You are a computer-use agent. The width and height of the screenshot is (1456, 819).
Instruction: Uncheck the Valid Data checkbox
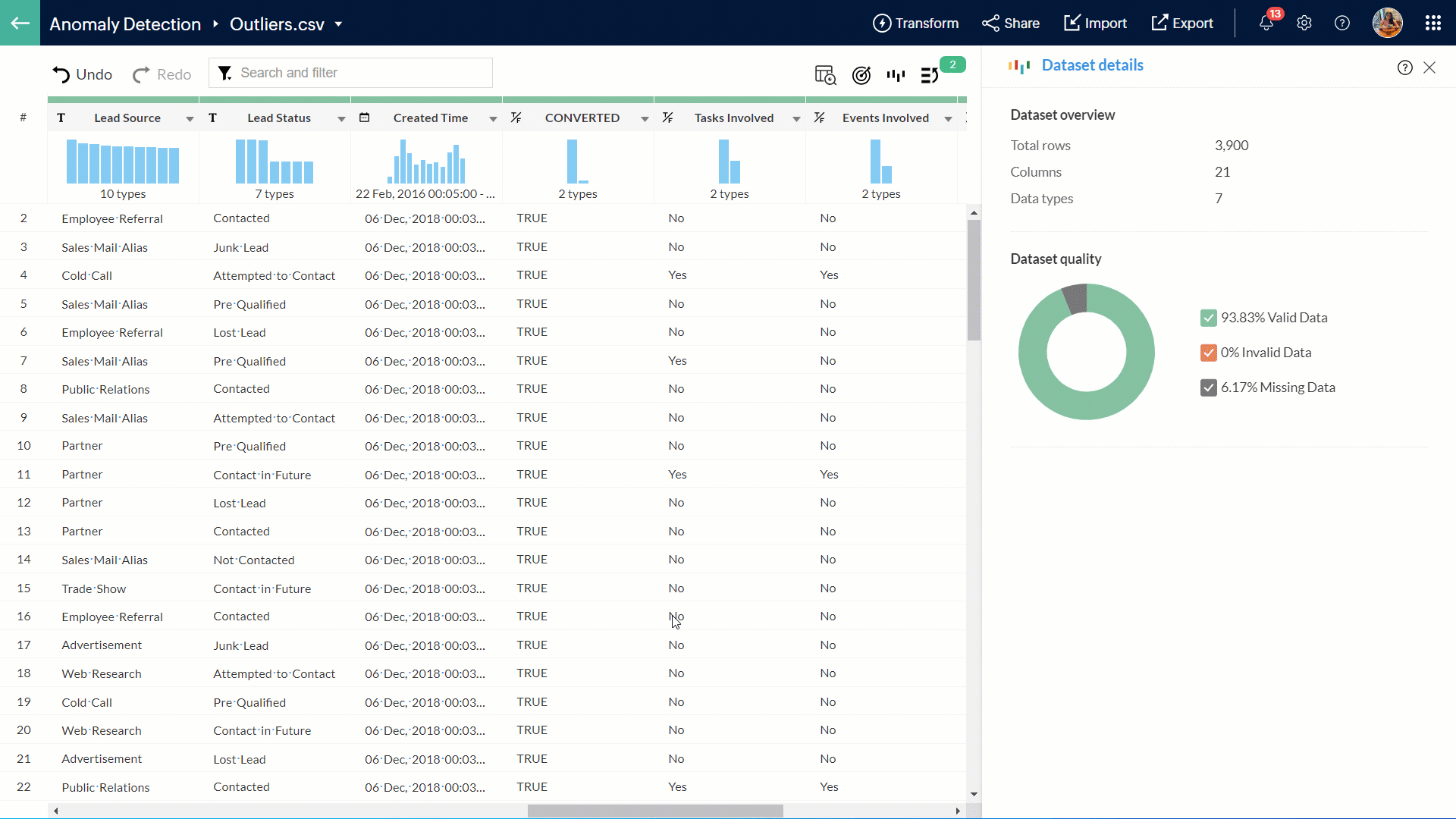point(1208,318)
